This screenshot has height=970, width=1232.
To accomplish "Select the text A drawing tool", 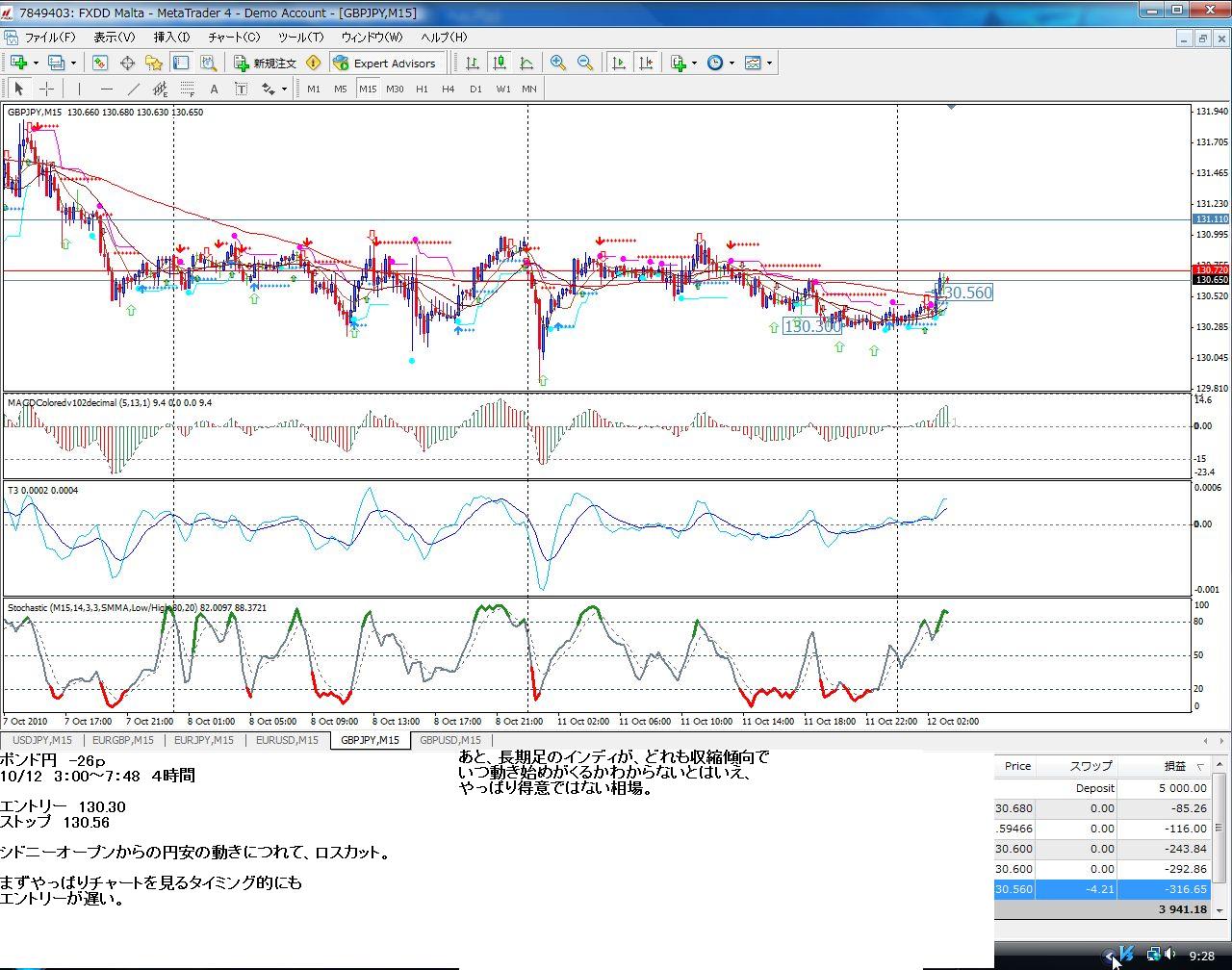I will pos(214,89).
